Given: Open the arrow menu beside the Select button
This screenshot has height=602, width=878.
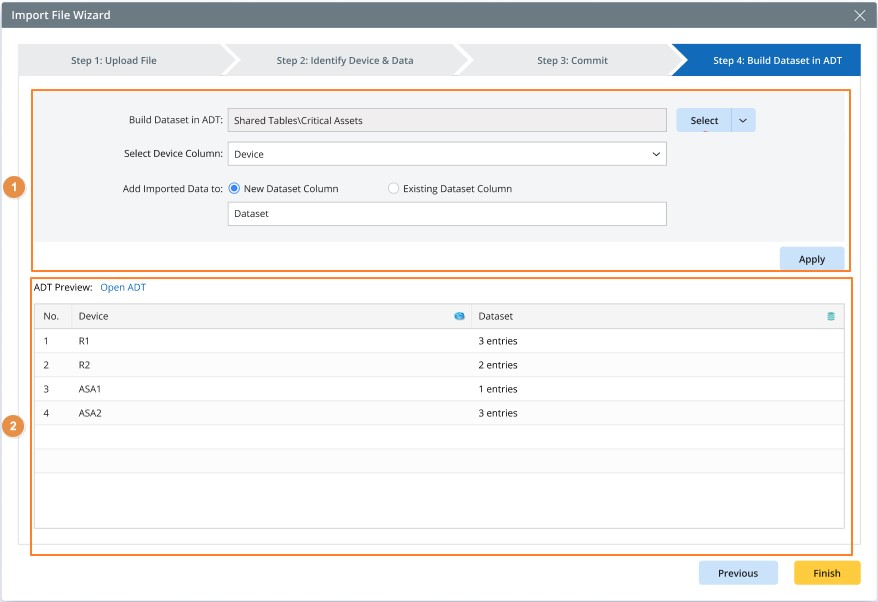Looking at the screenshot, I should (x=743, y=120).
